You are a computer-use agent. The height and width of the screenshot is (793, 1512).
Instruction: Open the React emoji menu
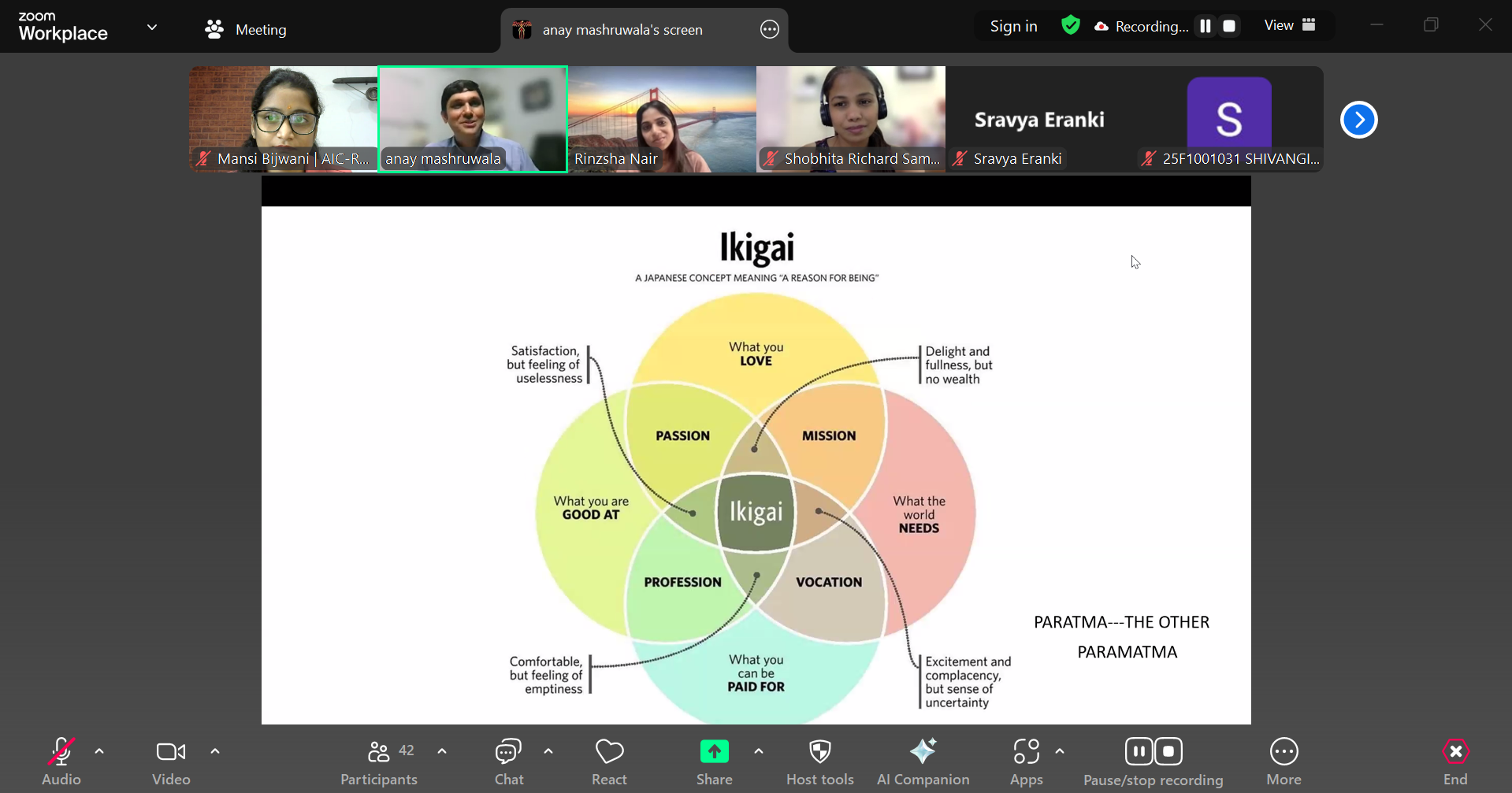(609, 761)
